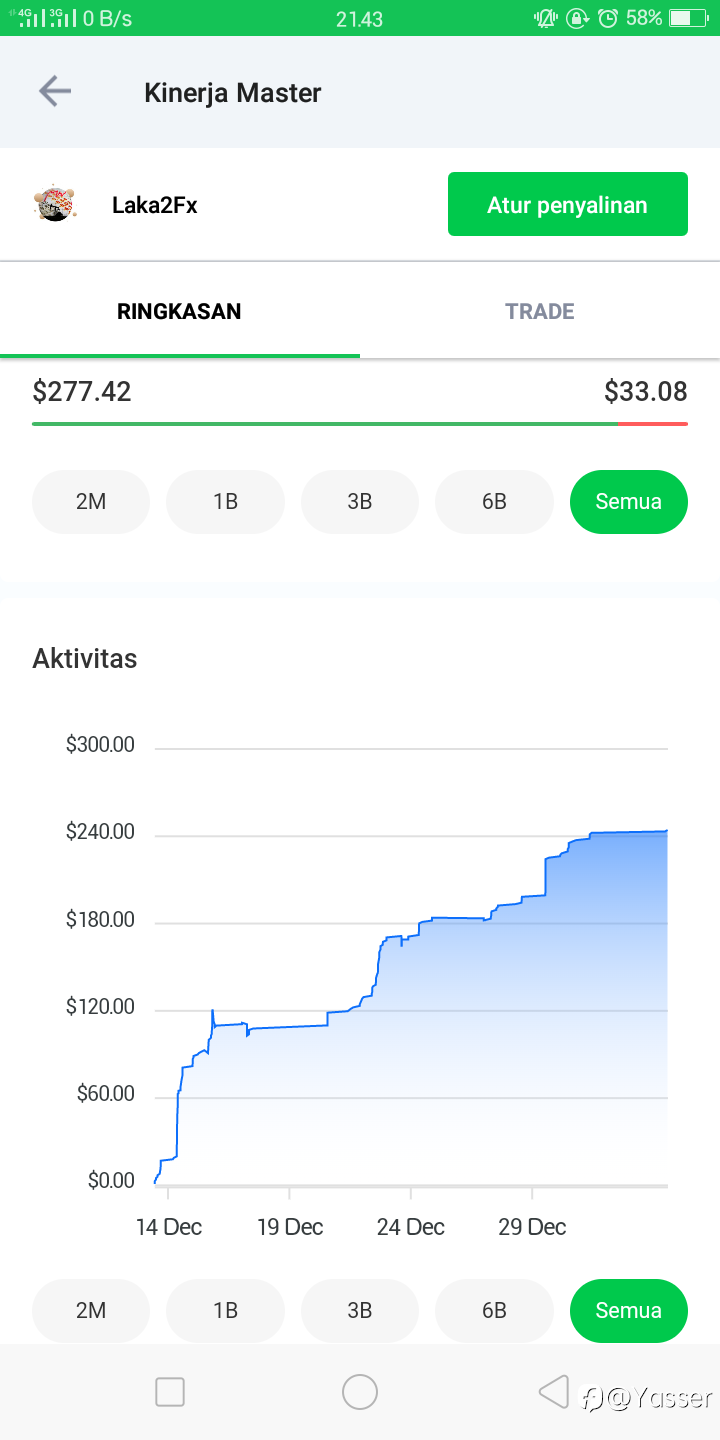Tap the back arrow icon

55,92
